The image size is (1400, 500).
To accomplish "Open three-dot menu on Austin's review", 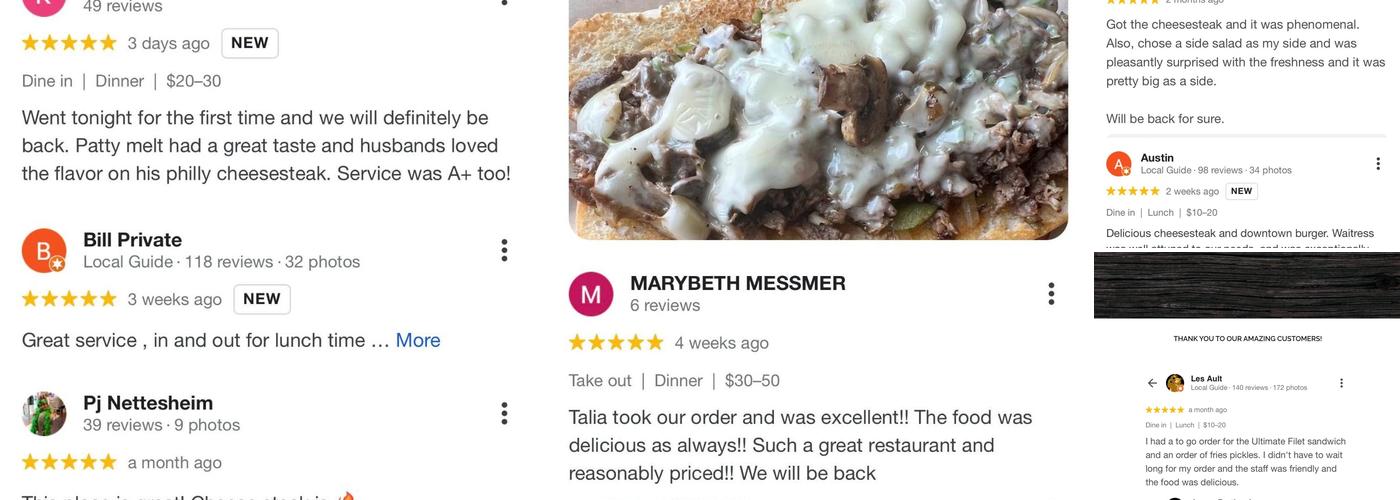I will click(x=1378, y=163).
